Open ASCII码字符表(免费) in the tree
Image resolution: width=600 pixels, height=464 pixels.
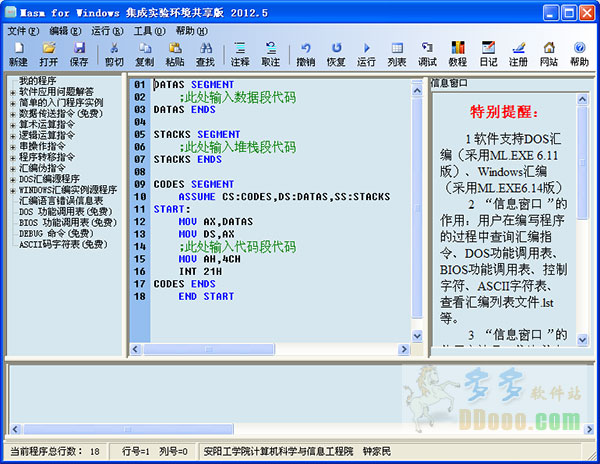point(63,244)
